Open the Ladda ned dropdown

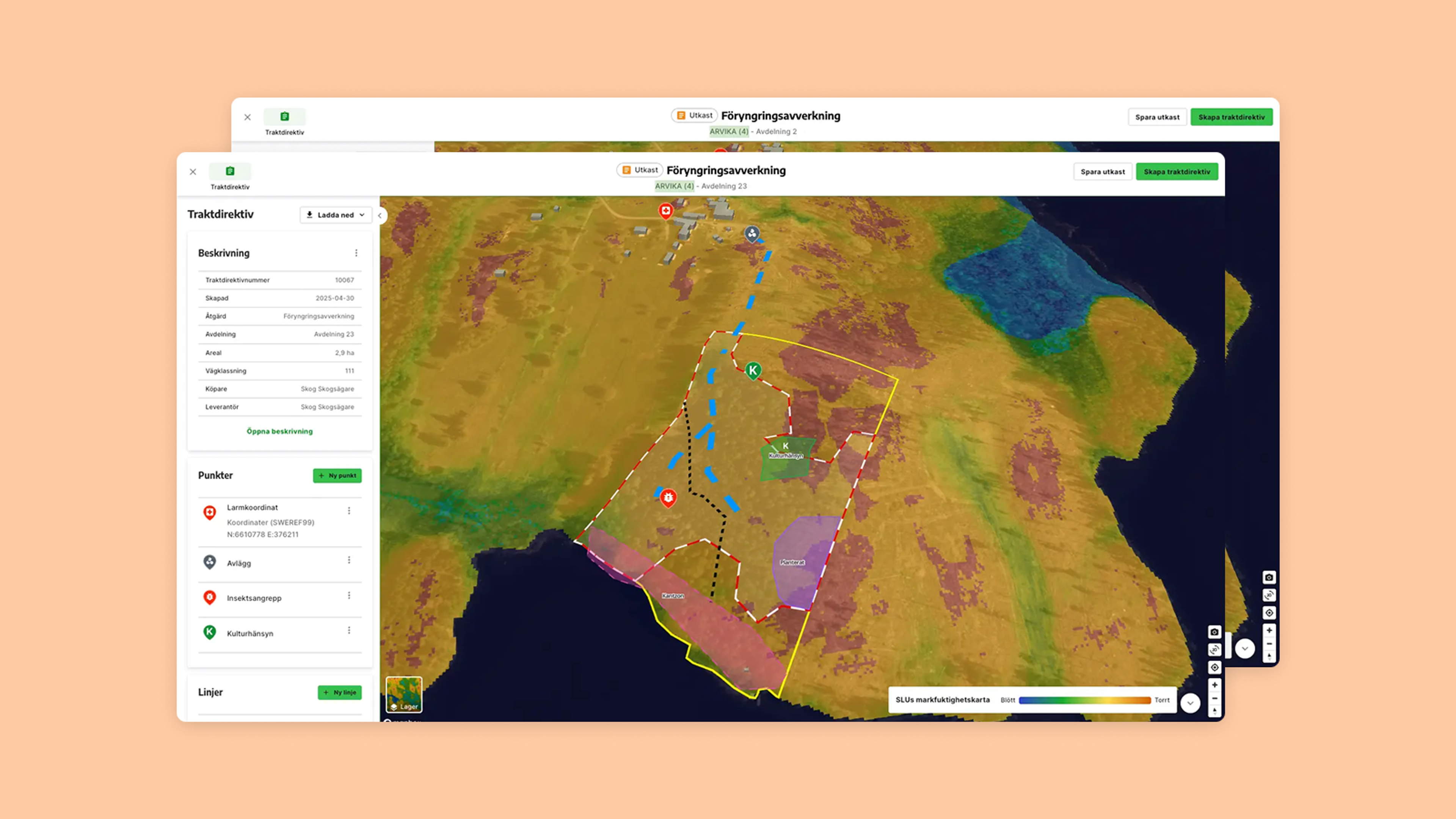[336, 215]
